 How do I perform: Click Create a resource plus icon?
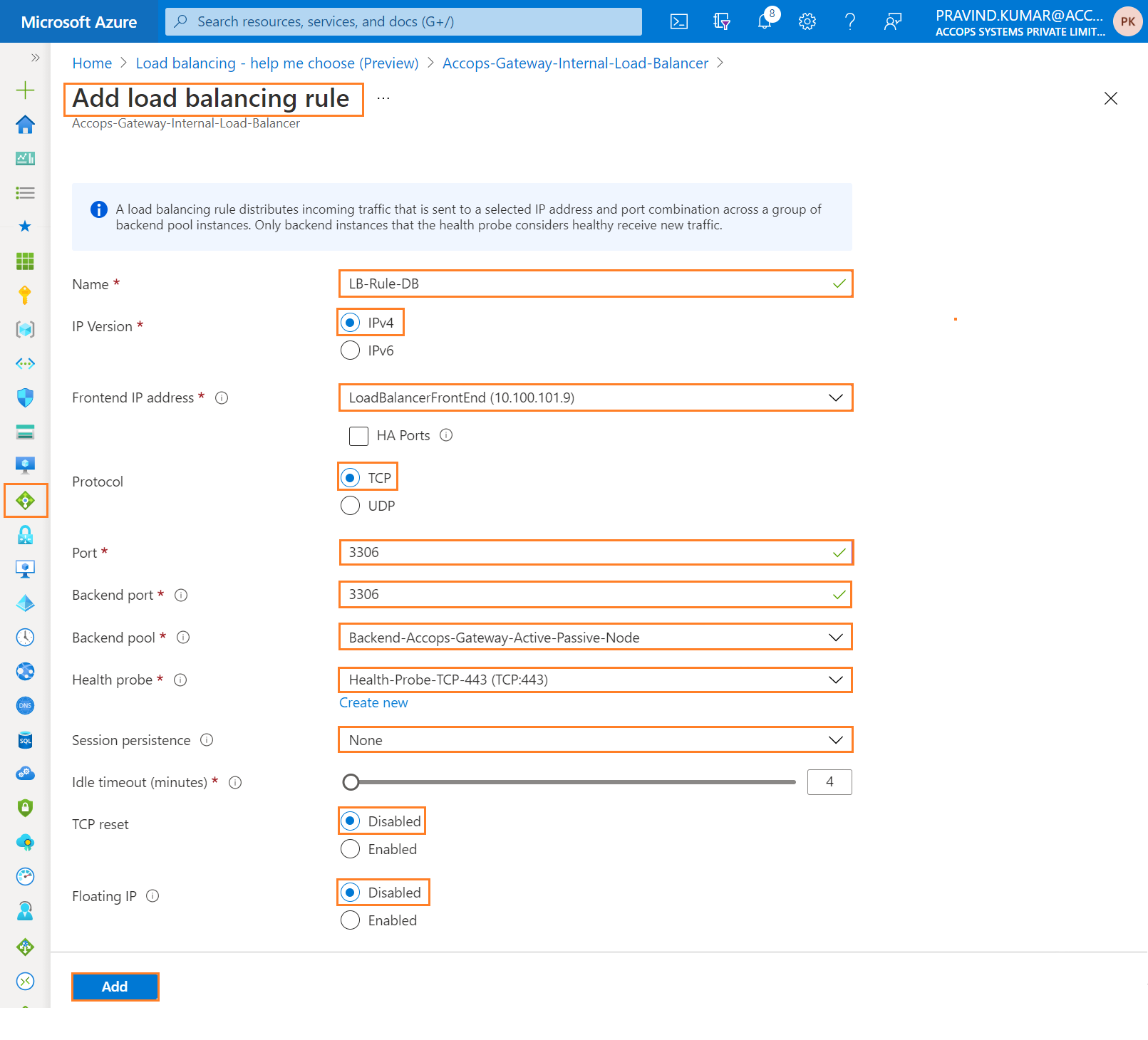tap(25, 90)
